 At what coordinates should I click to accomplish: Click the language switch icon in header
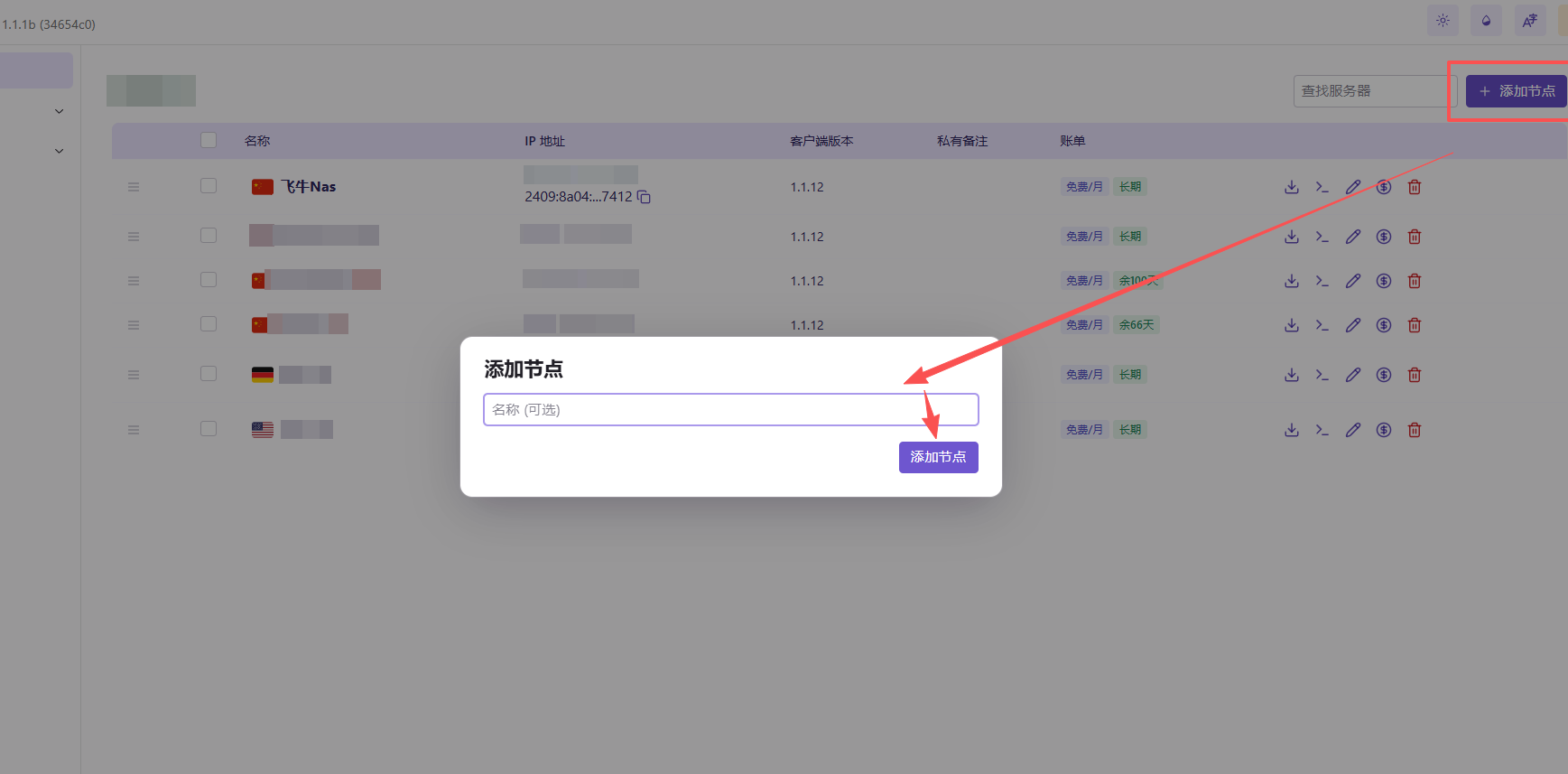click(x=1529, y=21)
